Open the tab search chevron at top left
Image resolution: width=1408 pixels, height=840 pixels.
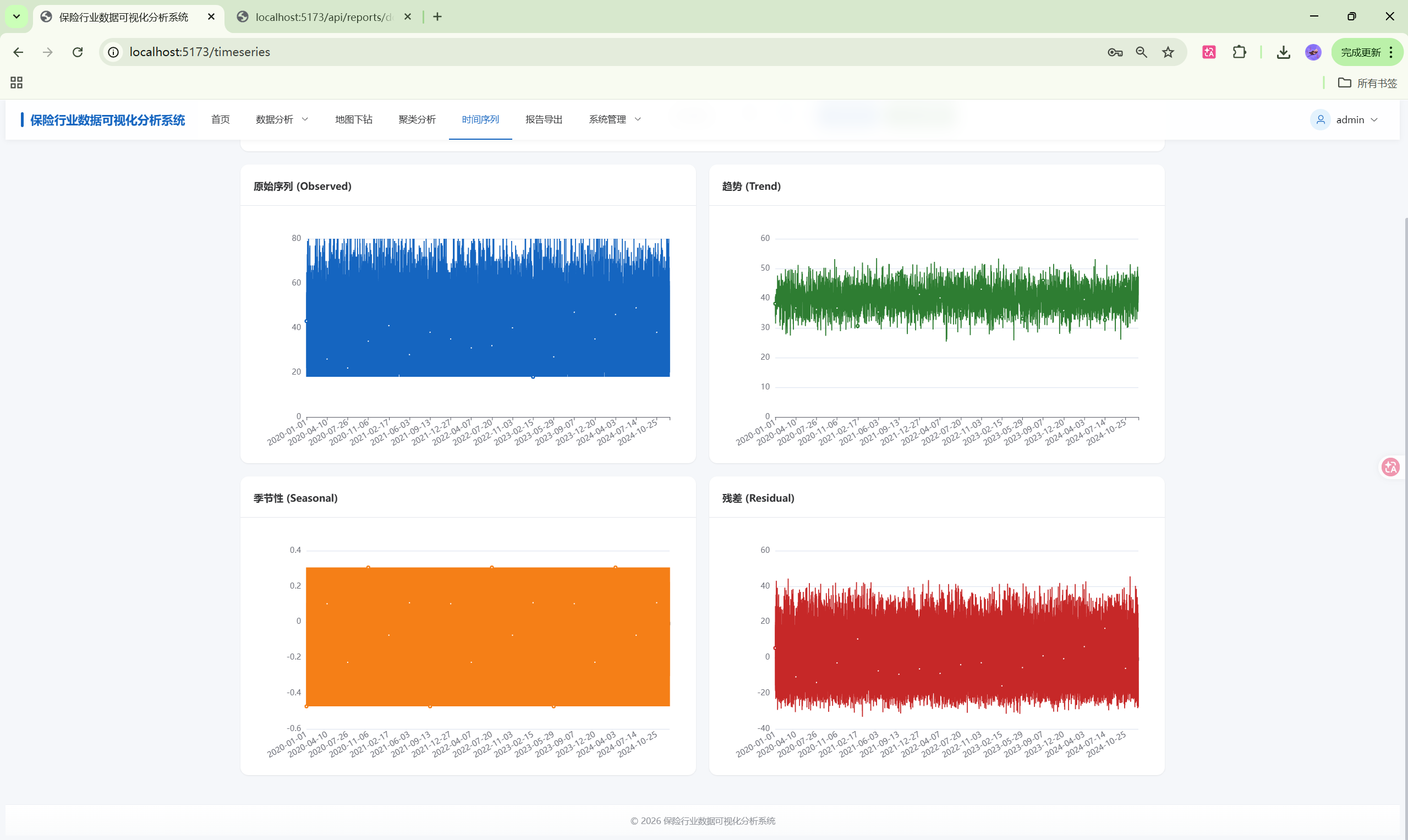point(17,17)
